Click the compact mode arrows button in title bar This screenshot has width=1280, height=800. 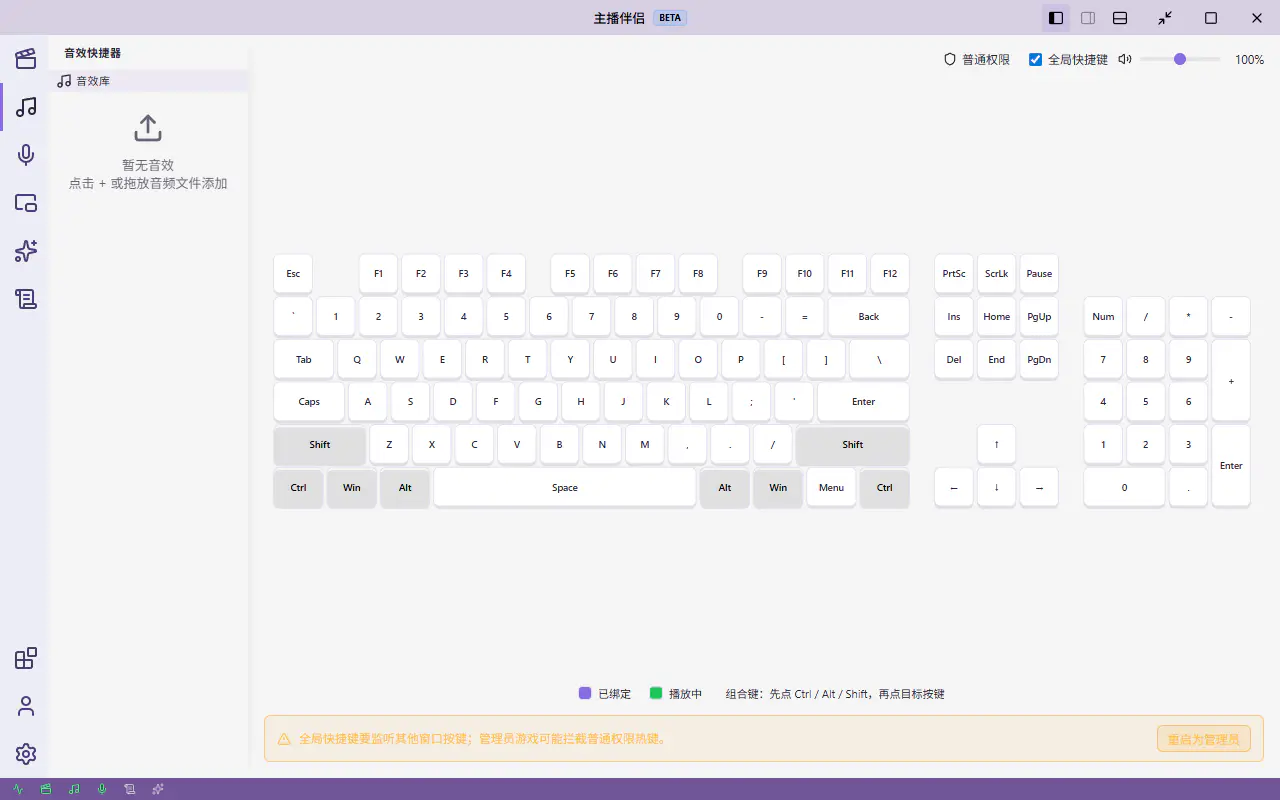pyautogui.click(x=1165, y=18)
